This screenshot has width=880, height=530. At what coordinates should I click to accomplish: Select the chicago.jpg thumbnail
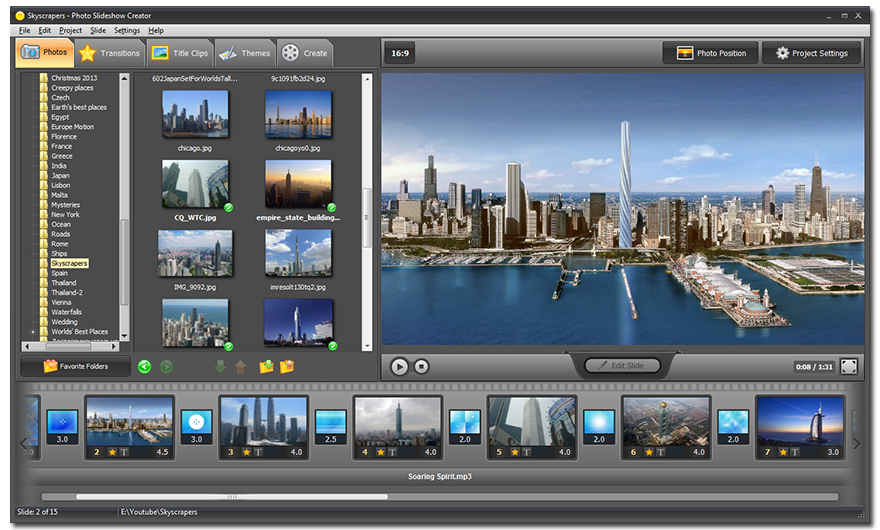195,114
